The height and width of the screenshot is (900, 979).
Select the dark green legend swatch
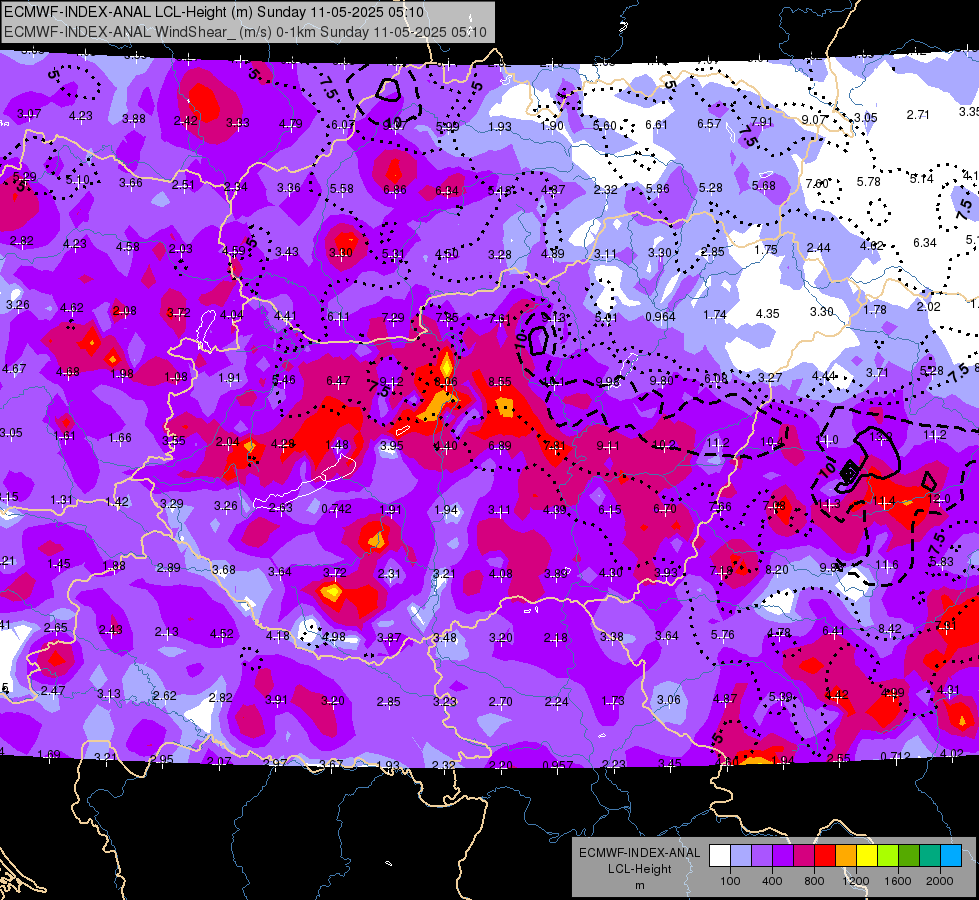coord(909,856)
